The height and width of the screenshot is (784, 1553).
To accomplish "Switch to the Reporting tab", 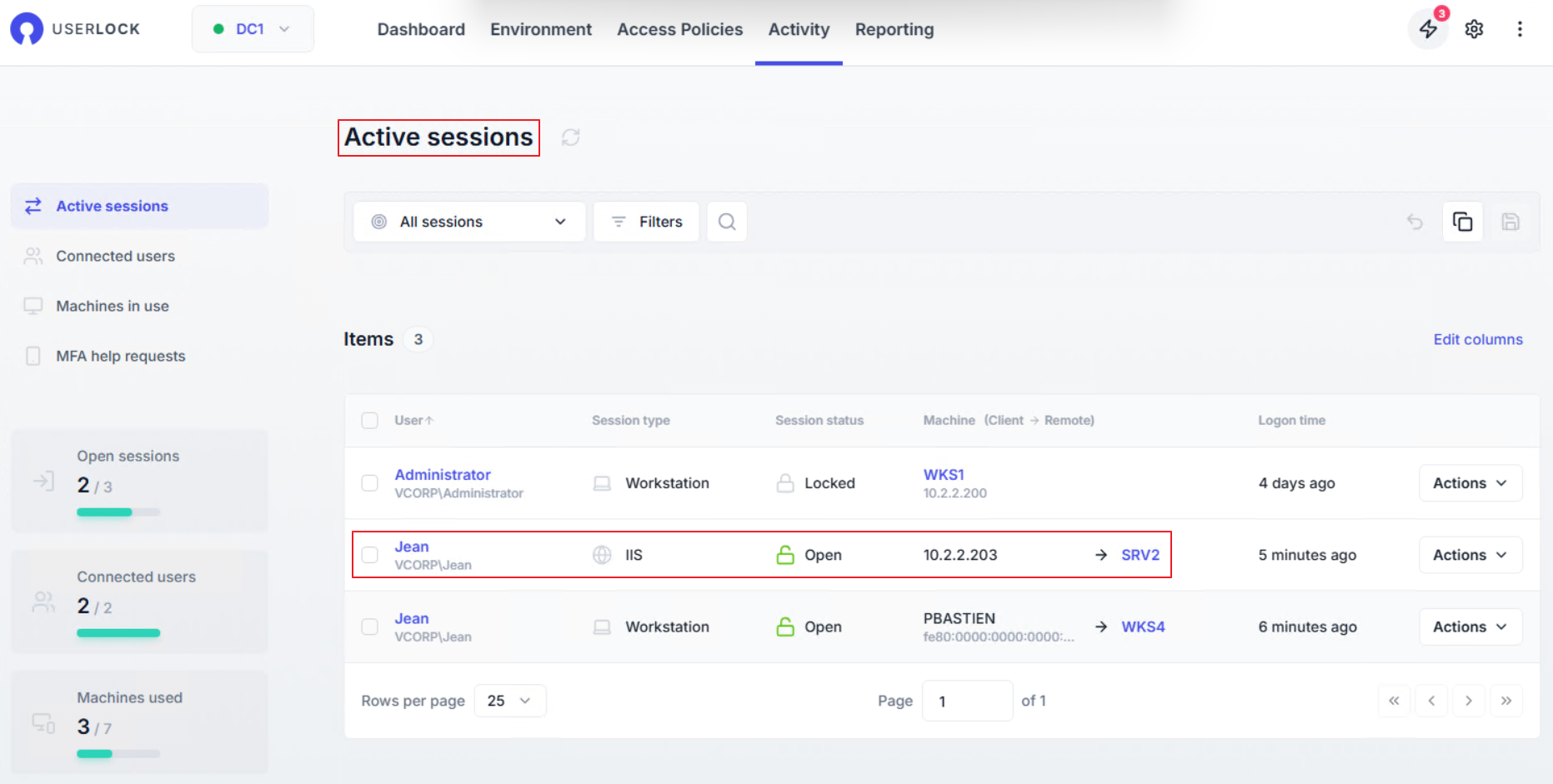I will 894,30.
